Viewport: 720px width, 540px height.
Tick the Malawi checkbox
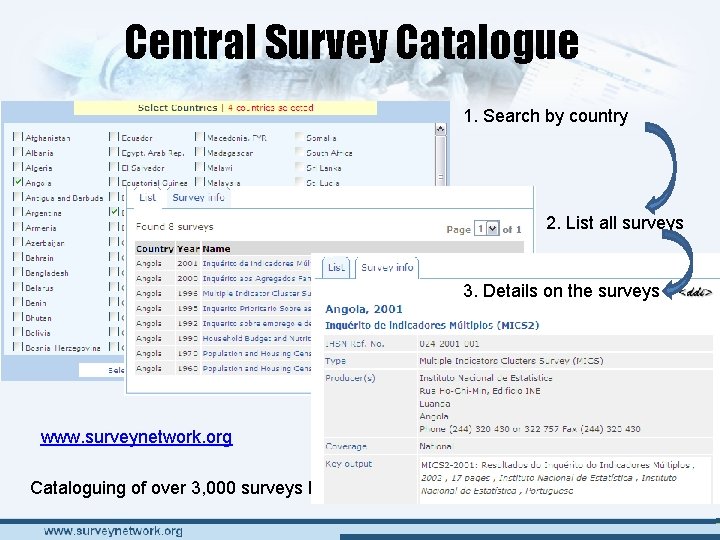point(199,167)
